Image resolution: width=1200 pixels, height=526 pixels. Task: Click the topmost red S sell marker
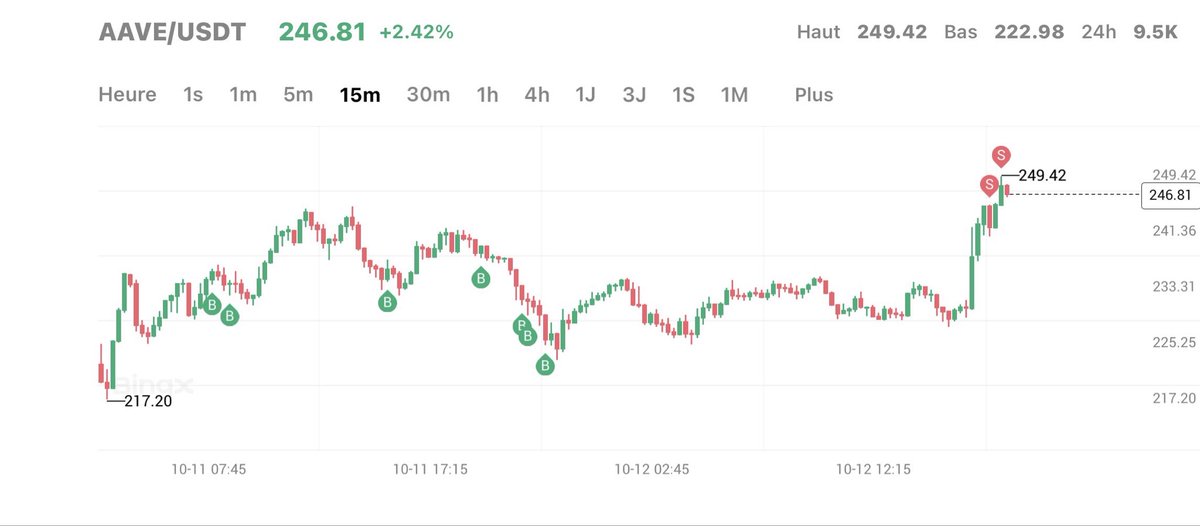point(1001,155)
